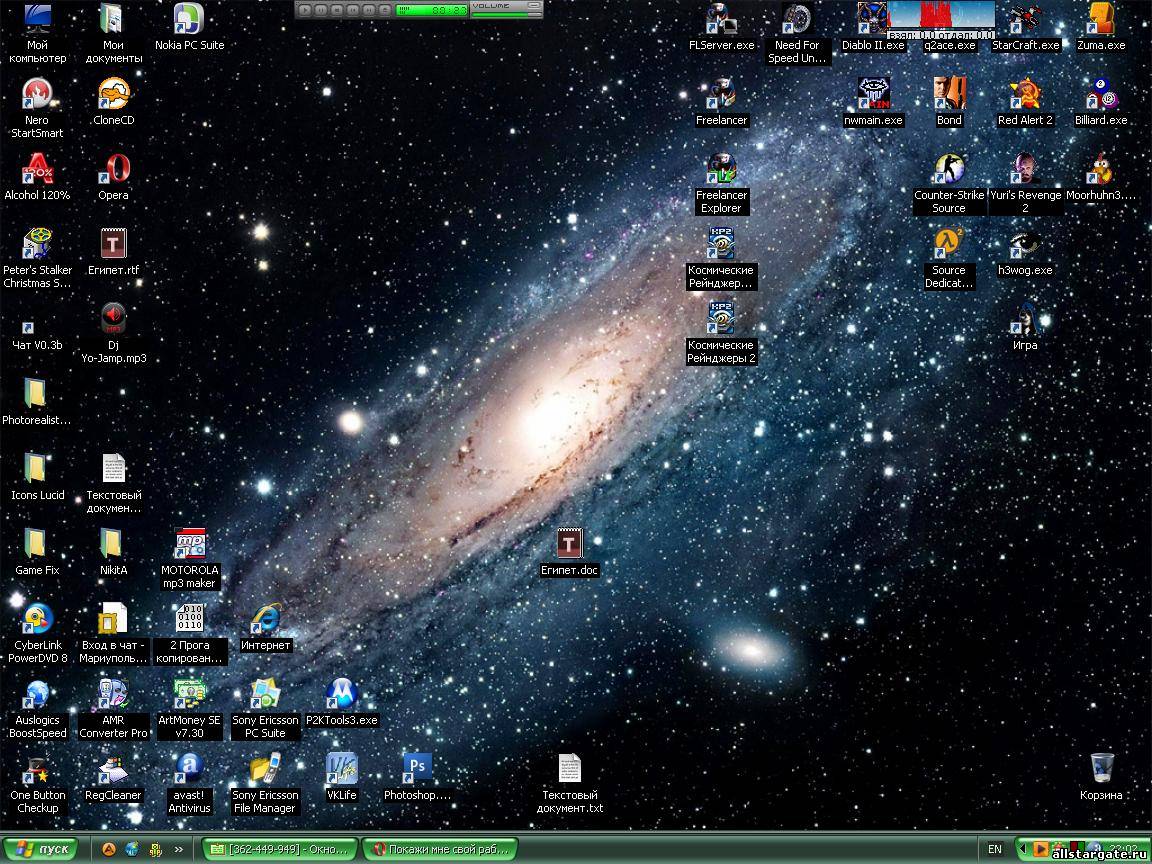Select the Diablo II.exe shortcut
1152x864 pixels.
pyautogui.click(x=872, y=19)
